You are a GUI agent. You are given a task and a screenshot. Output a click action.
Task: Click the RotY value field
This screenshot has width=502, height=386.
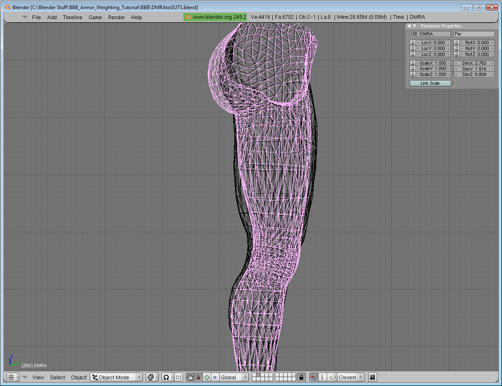(477, 48)
